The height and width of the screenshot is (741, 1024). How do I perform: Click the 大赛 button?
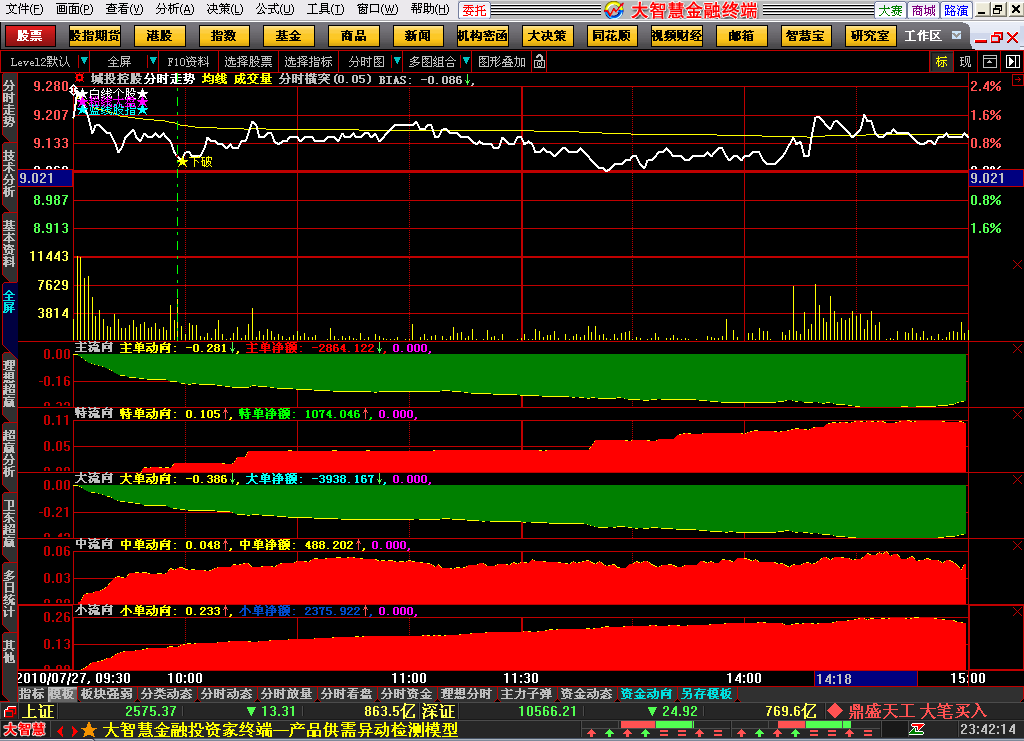tap(890, 10)
